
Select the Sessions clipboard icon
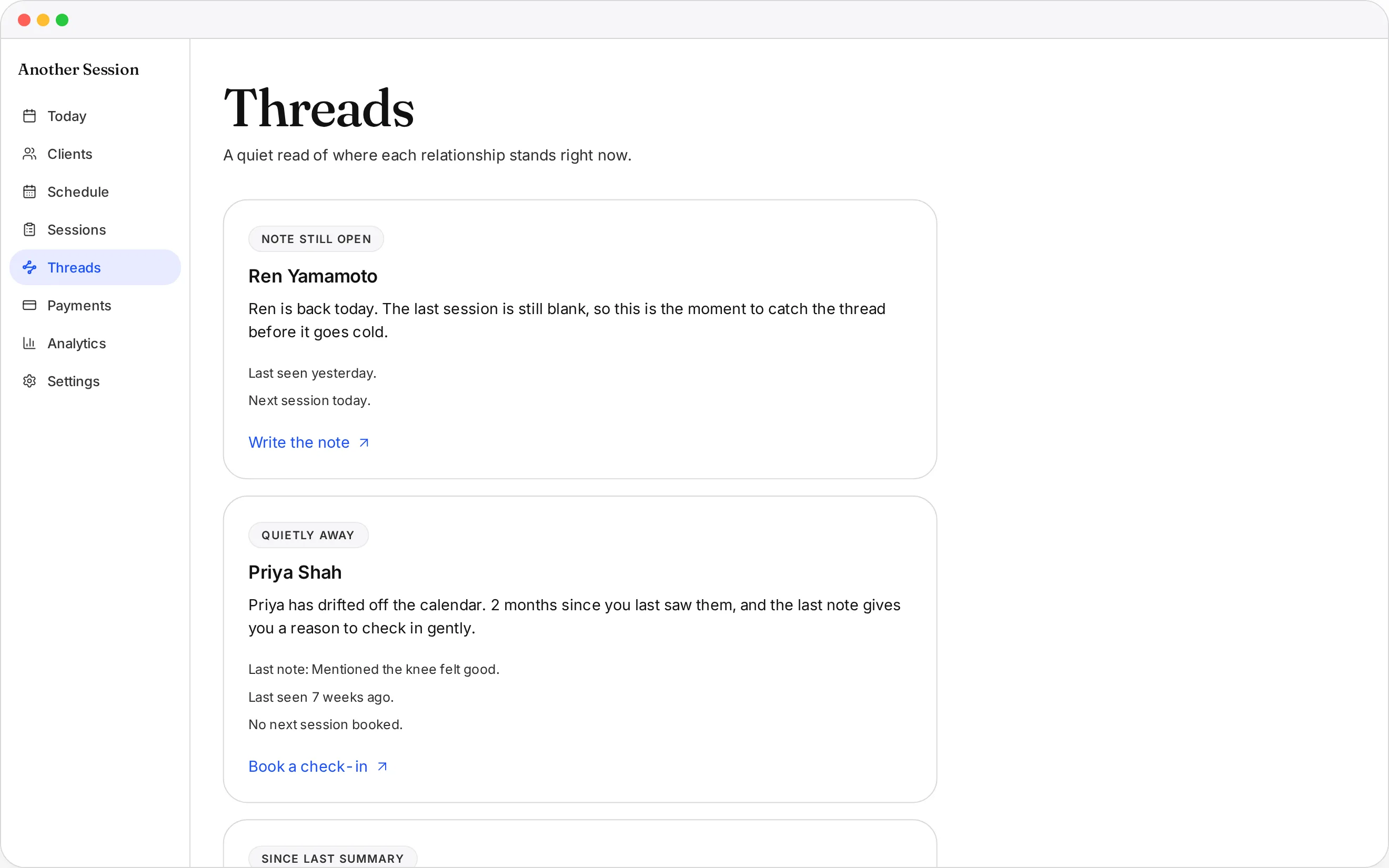click(x=29, y=230)
